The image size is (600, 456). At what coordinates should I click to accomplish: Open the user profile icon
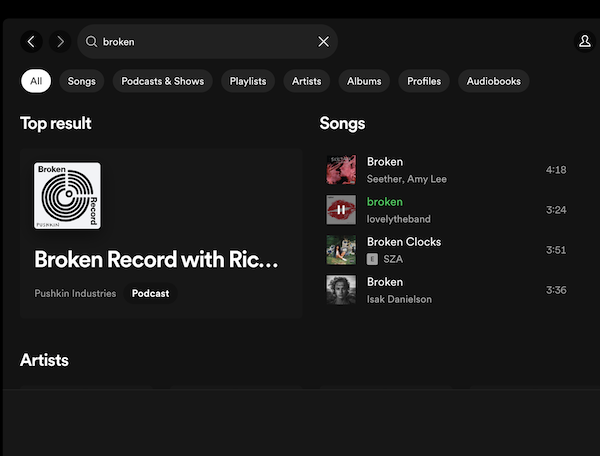pyautogui.click(x=584, y=41)
